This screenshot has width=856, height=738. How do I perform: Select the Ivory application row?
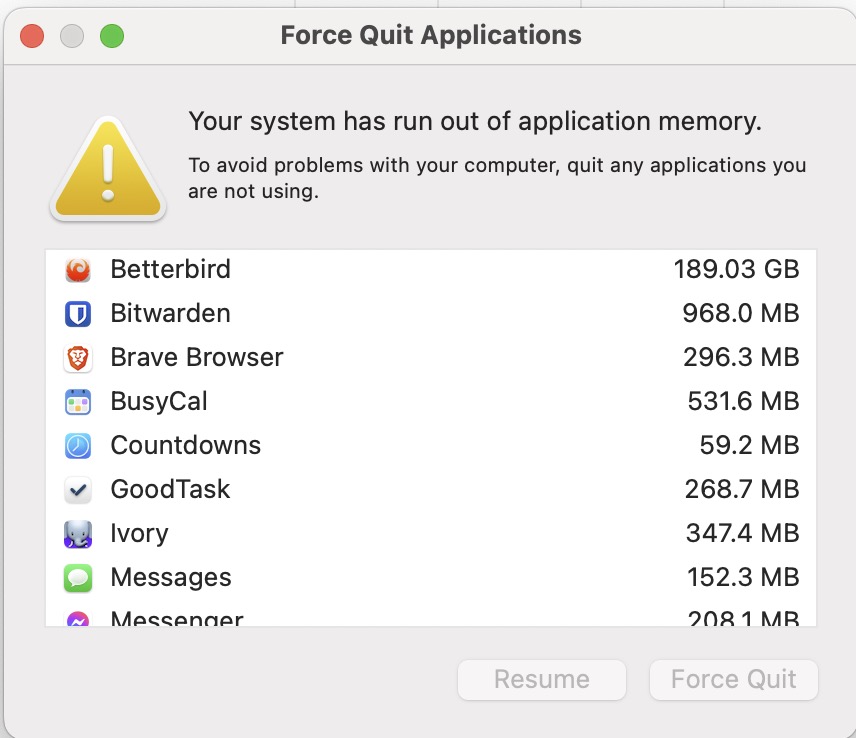(140, 534)
